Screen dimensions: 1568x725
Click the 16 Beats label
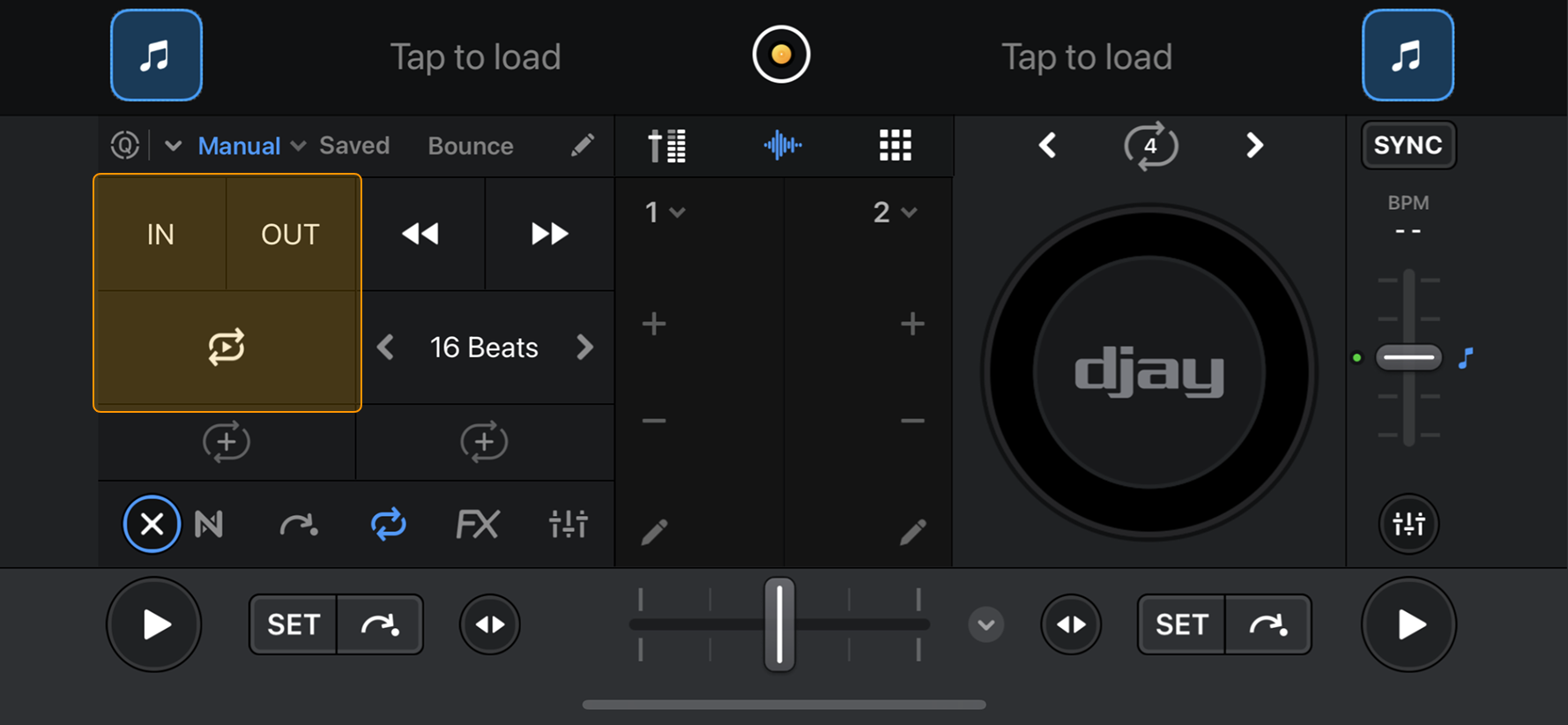[484, 348]
